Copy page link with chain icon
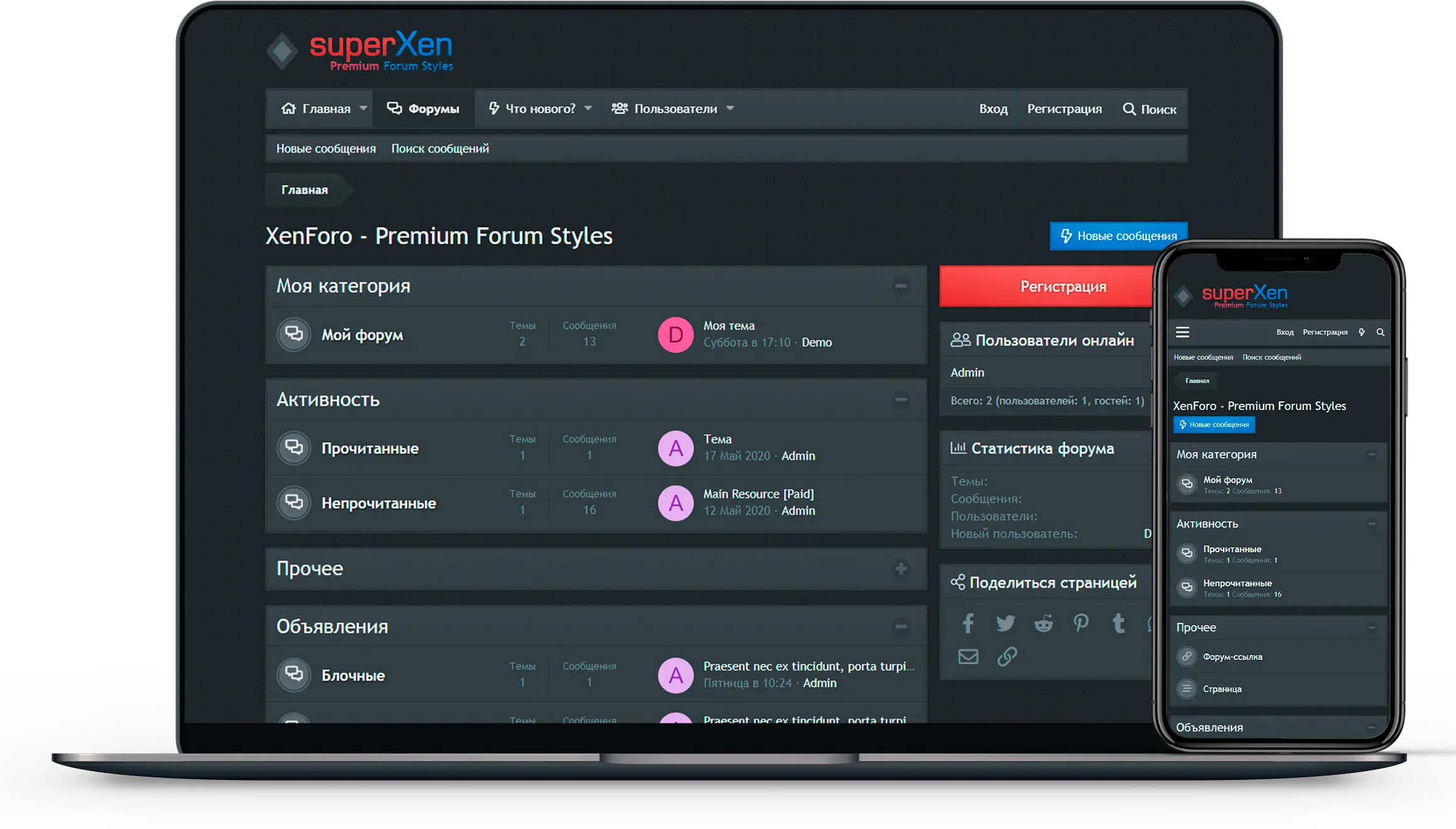Image resolution: width=1456 pixels, height=829 pixels. pos(1007,657)
